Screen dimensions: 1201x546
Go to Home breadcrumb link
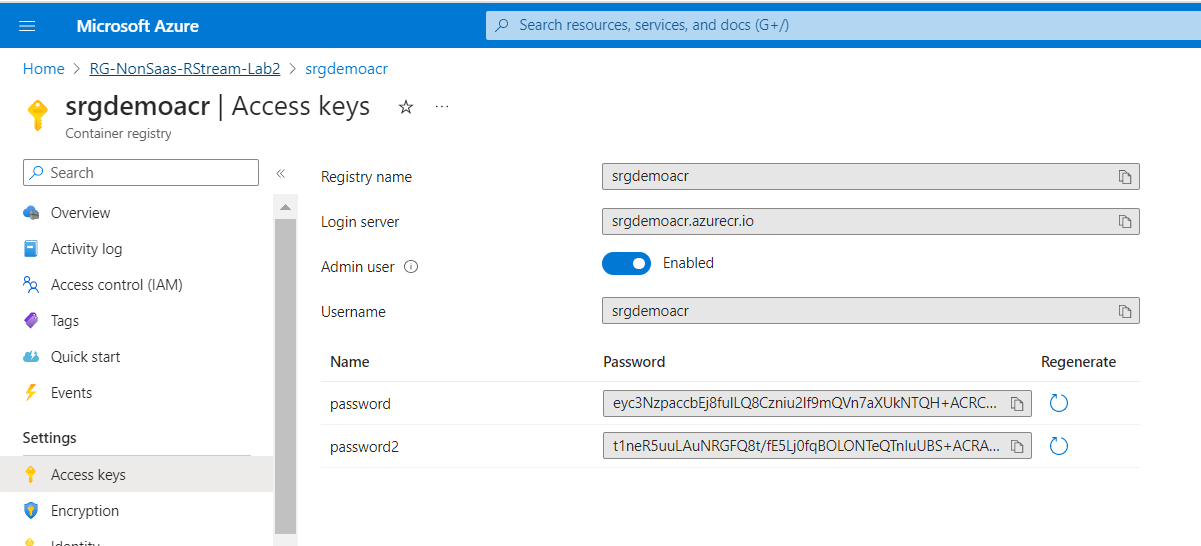tap(43, 69)
